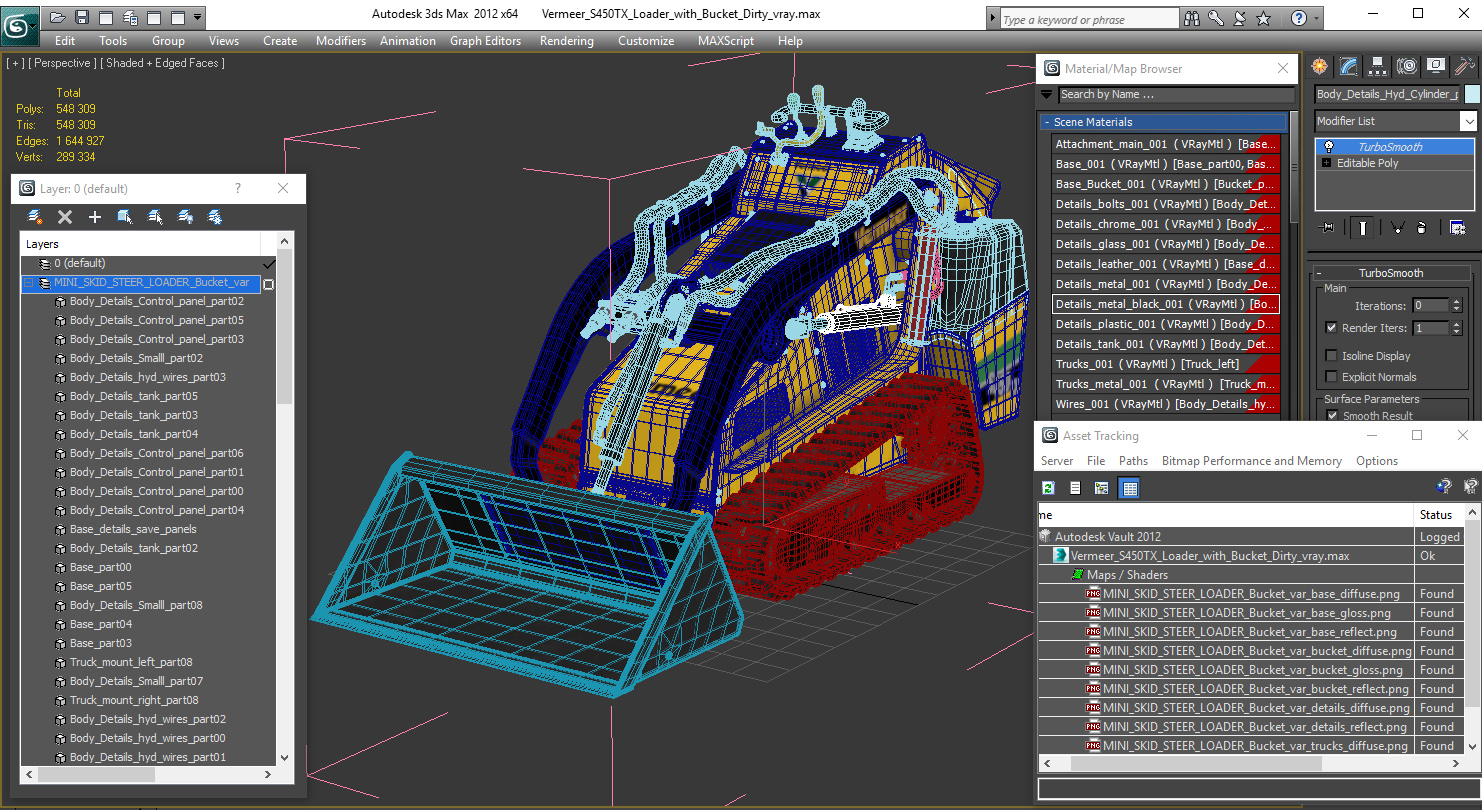Click the Open File icon in quick access toolbar
Viewport: 1482px width, 810px height.
pos(58,17)
